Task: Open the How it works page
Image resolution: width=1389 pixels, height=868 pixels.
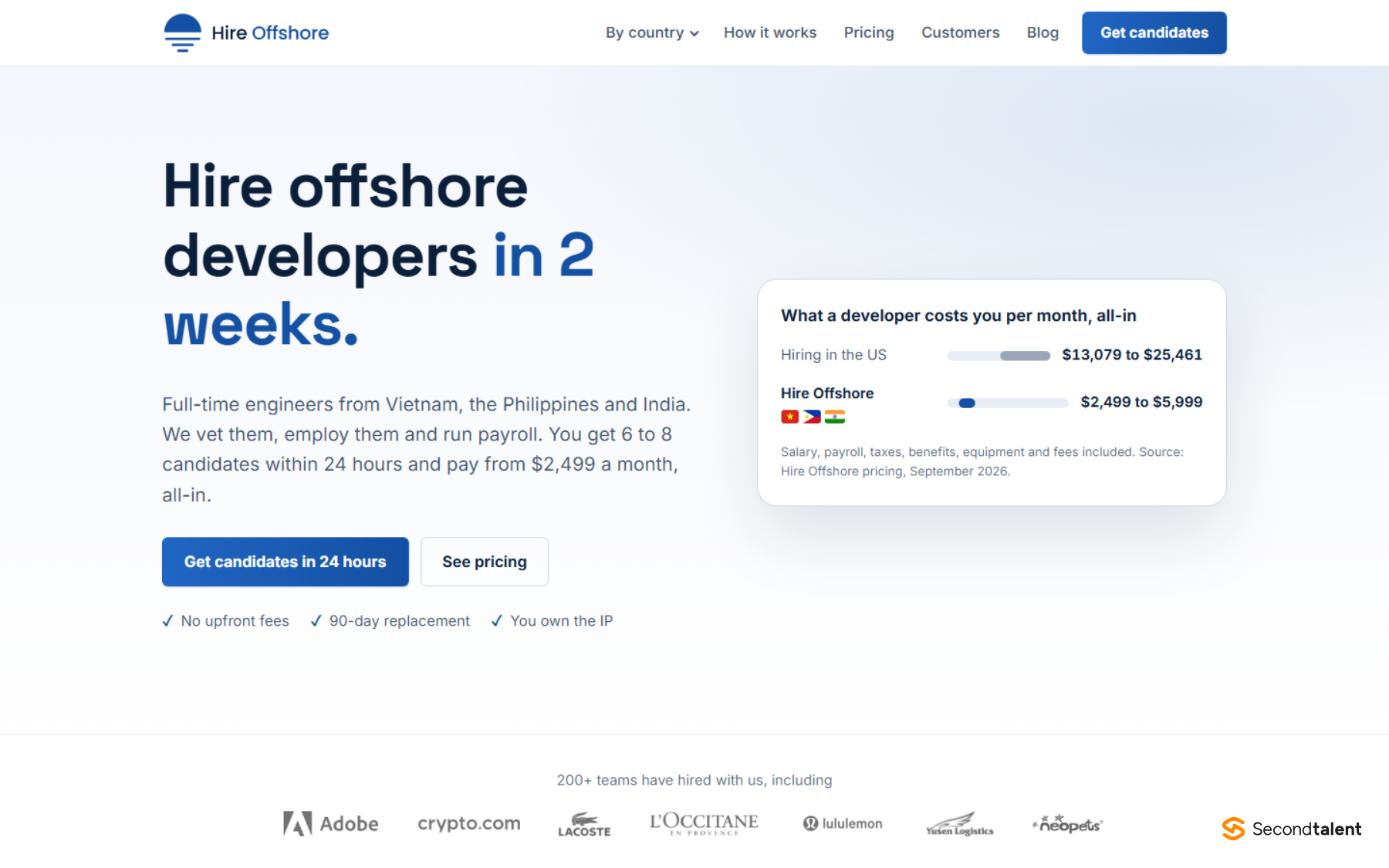Action: point(770,32)
